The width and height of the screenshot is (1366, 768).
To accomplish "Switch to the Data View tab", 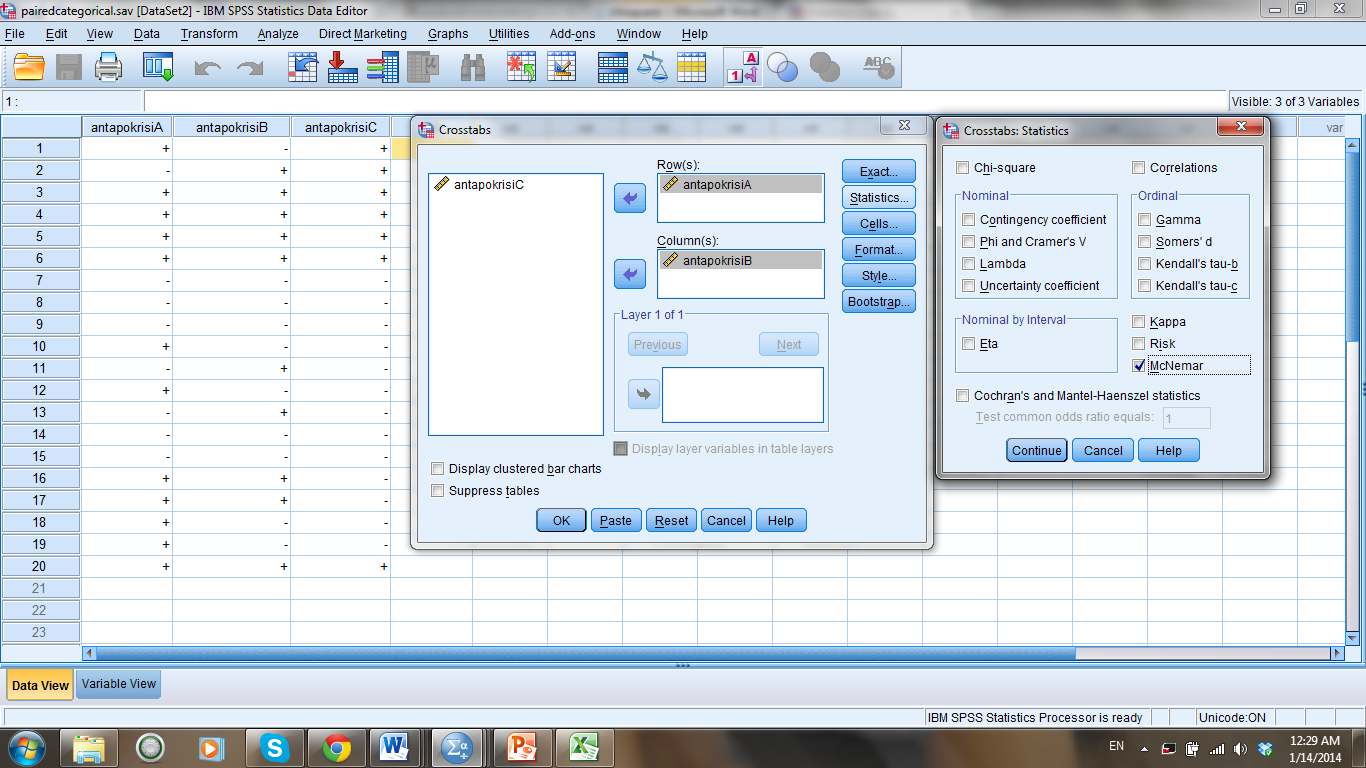I will coord(40,685).
